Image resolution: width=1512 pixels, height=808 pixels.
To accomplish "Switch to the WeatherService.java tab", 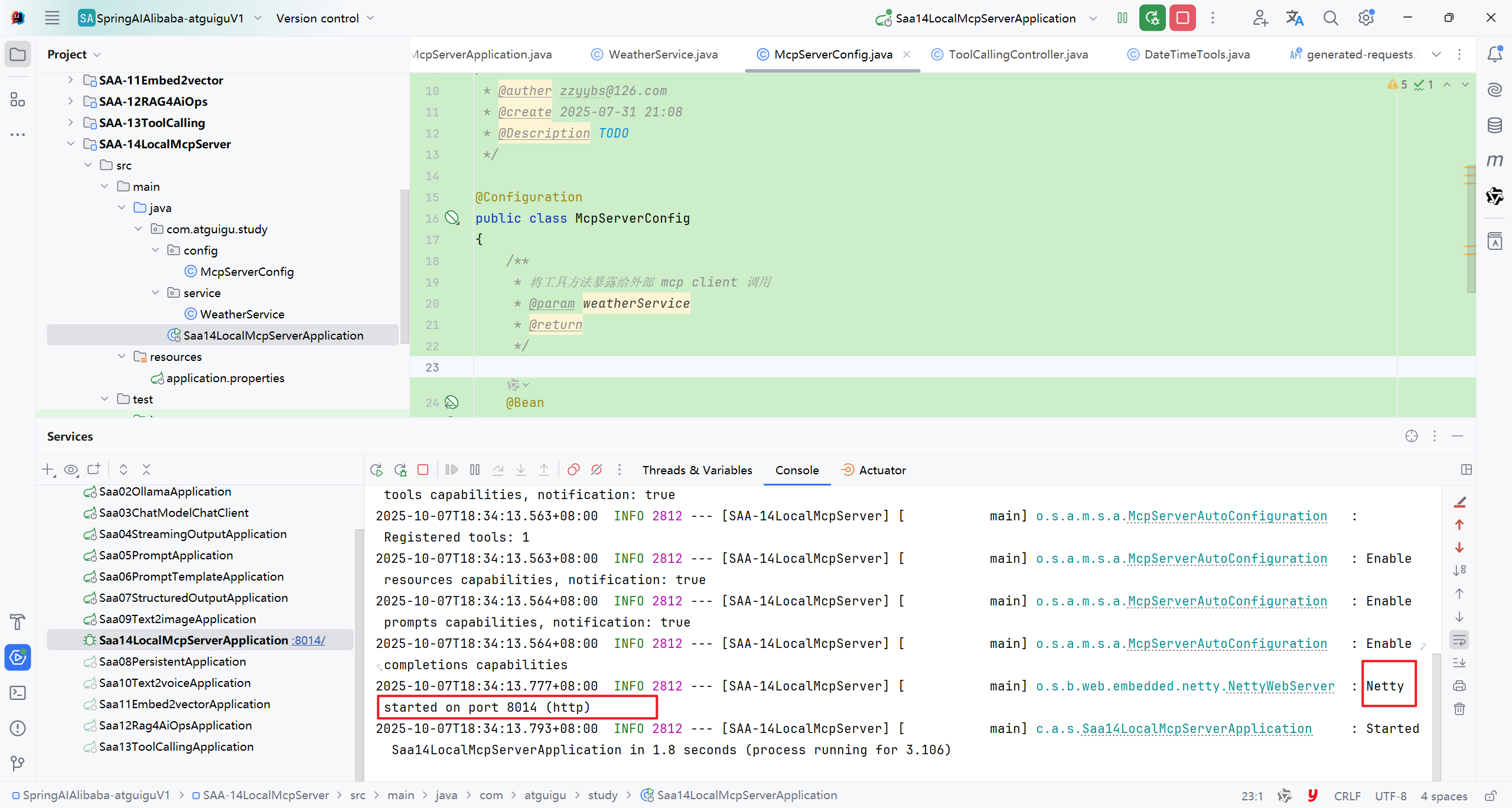I will coord(663,54).
